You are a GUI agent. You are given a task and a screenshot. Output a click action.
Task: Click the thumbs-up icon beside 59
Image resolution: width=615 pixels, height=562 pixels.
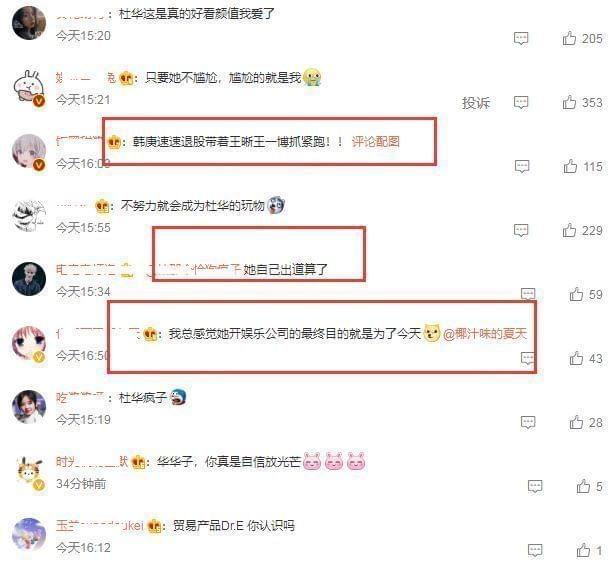pos(576,294)
